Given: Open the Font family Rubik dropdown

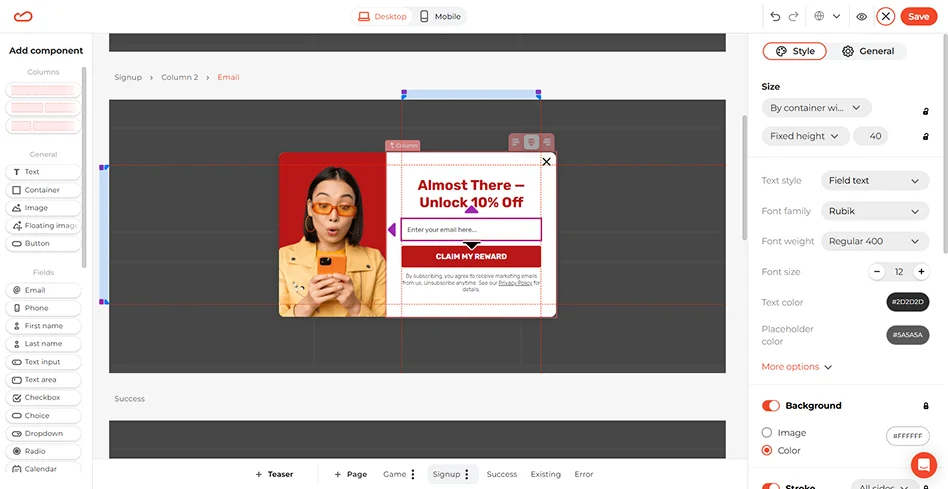Looking at the screenshot, I should (874, 211).
